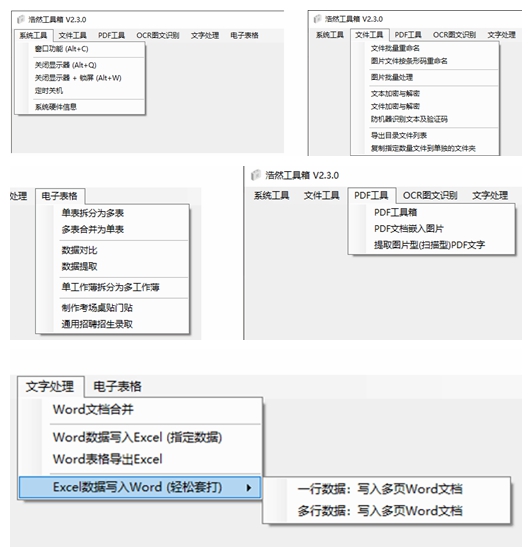This screenshot has width=532, height=558.
Task: Choose 提取图片型(扫描型)PDF文字 entry
Action: [429, 245]
